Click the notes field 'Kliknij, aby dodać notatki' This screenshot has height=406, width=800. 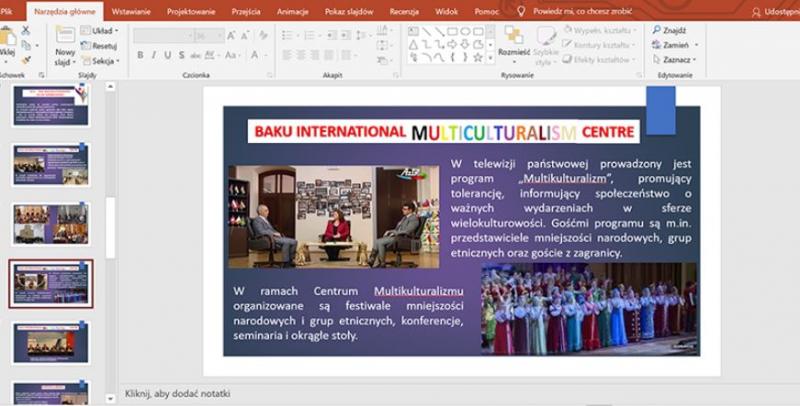pyautogui.click(x=178, y=393)
